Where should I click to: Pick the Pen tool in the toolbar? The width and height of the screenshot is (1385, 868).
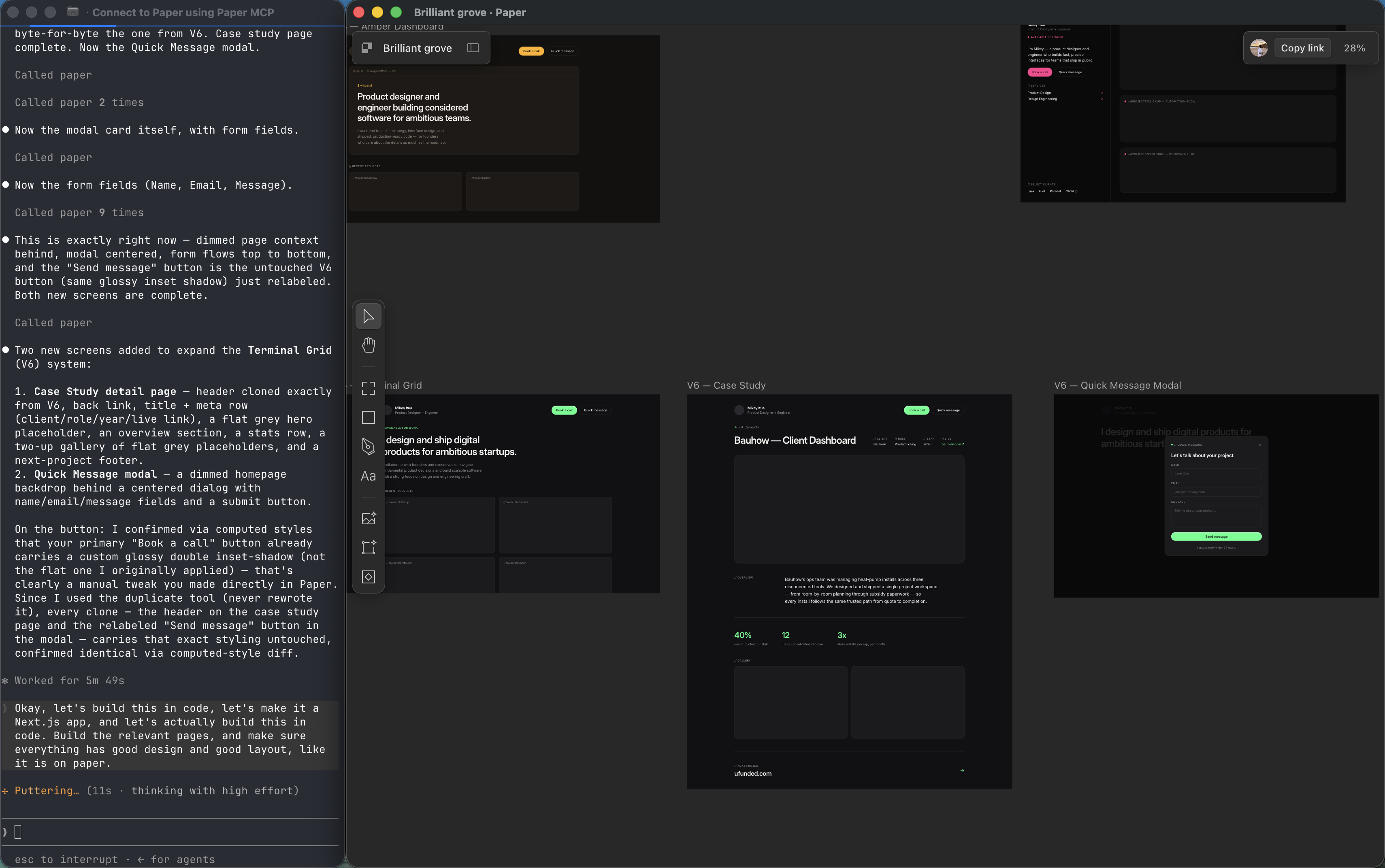click(x=368, y=447)
